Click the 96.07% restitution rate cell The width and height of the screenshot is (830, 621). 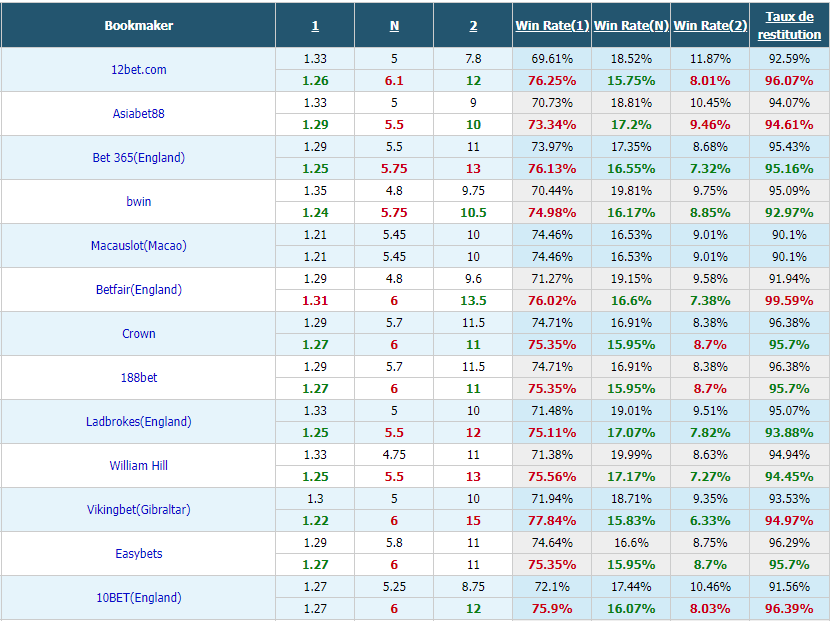(x=789, y=80)
